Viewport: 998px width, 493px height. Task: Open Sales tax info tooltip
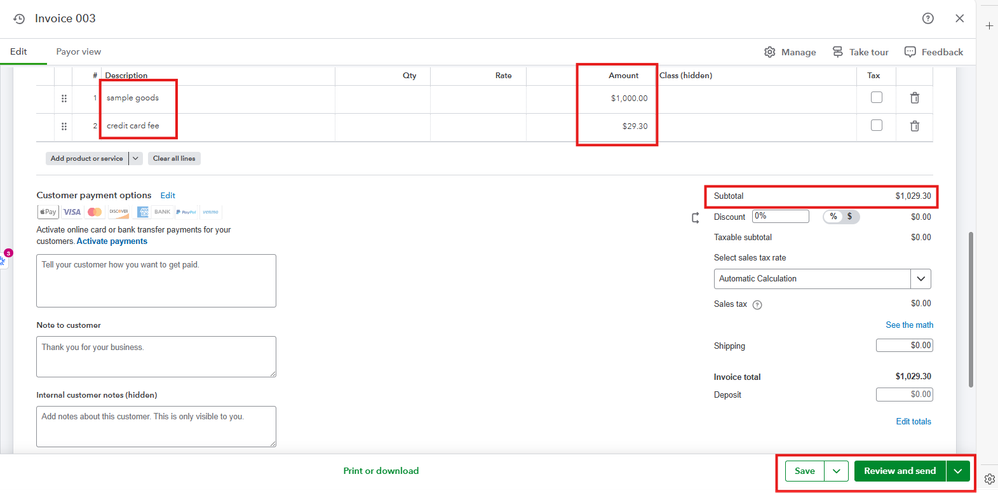pos(757,305)
